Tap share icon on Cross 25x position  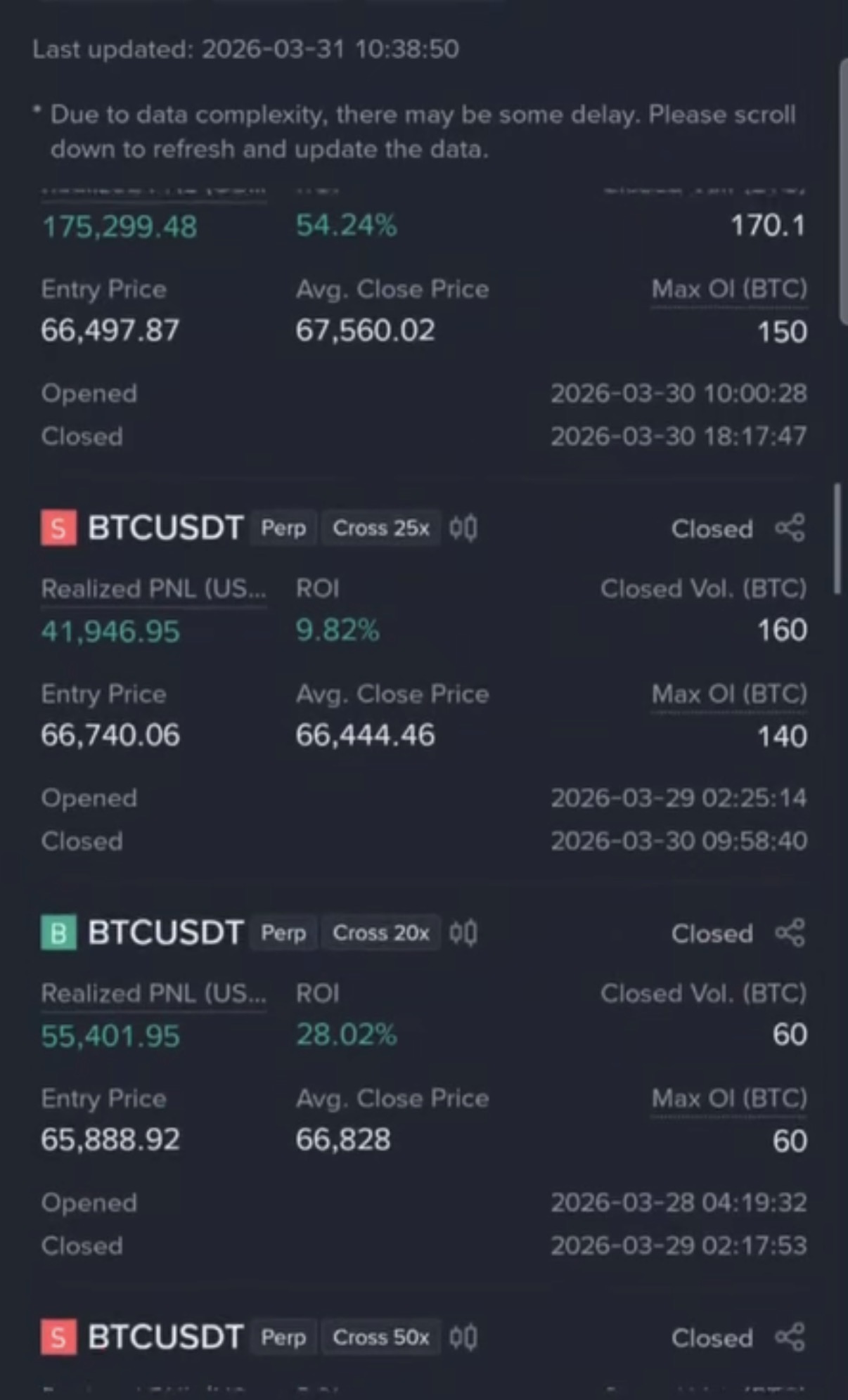click(790, 528)
